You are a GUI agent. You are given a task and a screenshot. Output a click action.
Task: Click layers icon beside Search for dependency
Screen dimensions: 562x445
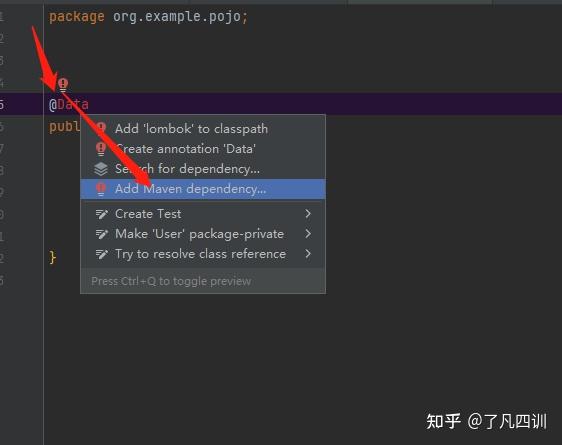[101, 169]
